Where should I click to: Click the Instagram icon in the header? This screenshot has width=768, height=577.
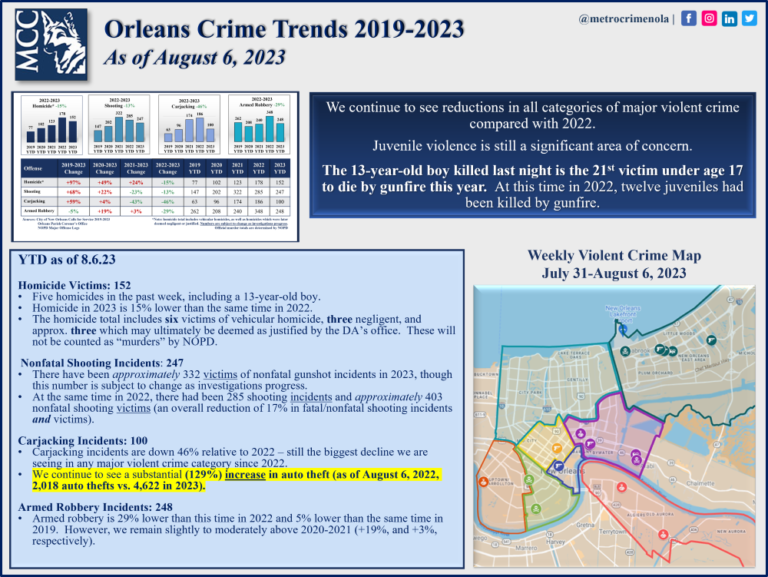(709, 18)
